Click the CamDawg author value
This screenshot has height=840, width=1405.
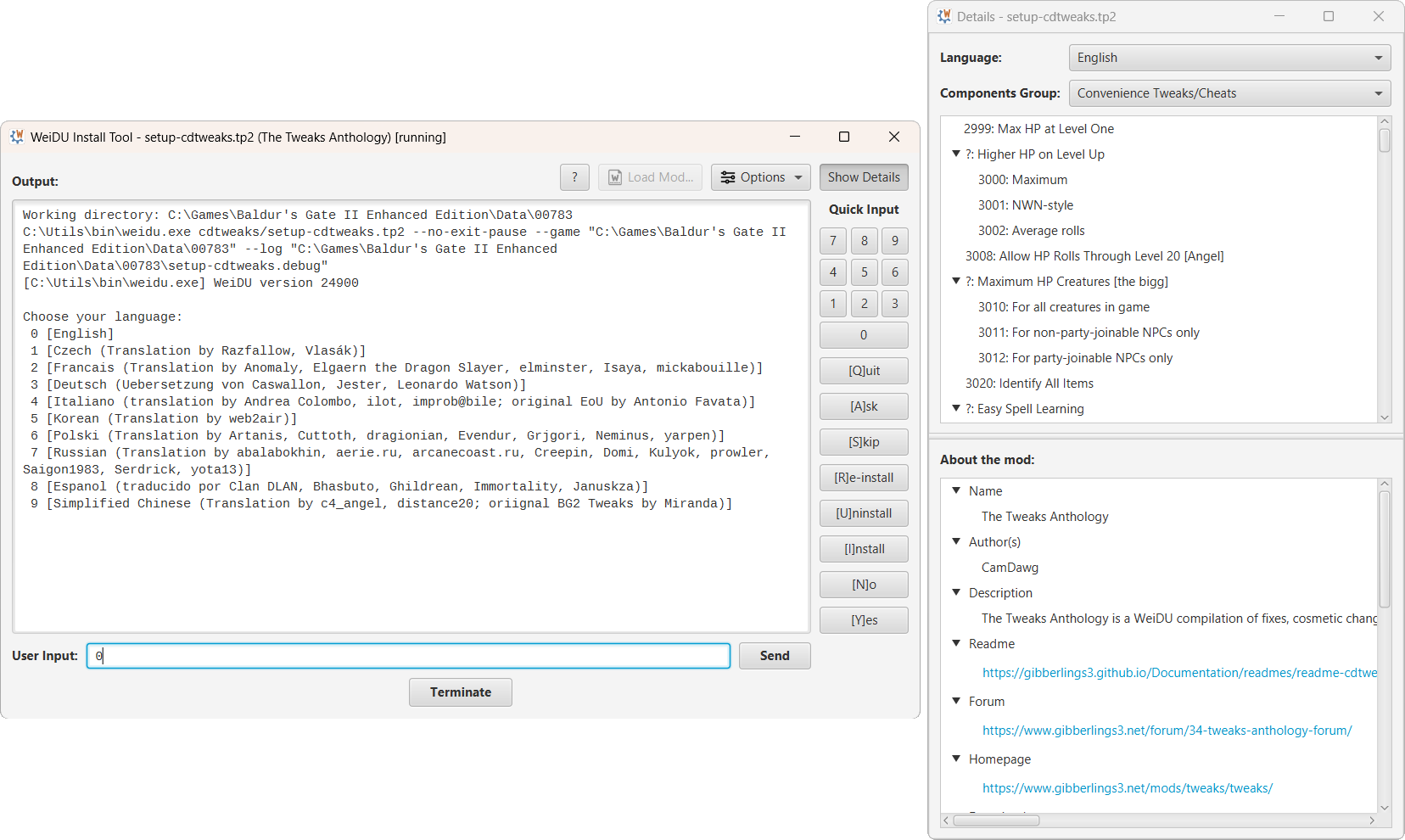tap(1010, 568)
